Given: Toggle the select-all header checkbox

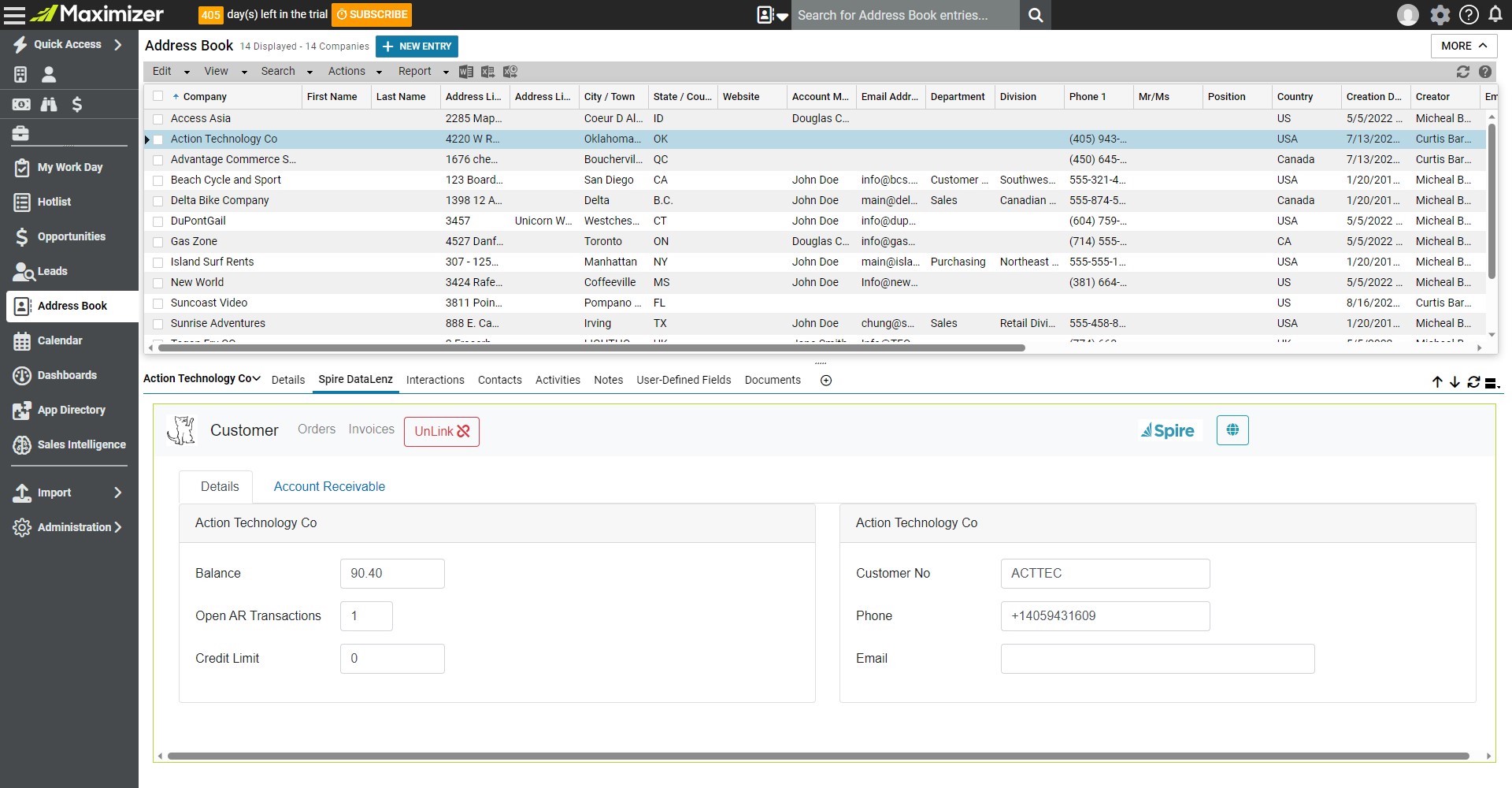Looking at the screenshot, I should click(x=158, y=96).
